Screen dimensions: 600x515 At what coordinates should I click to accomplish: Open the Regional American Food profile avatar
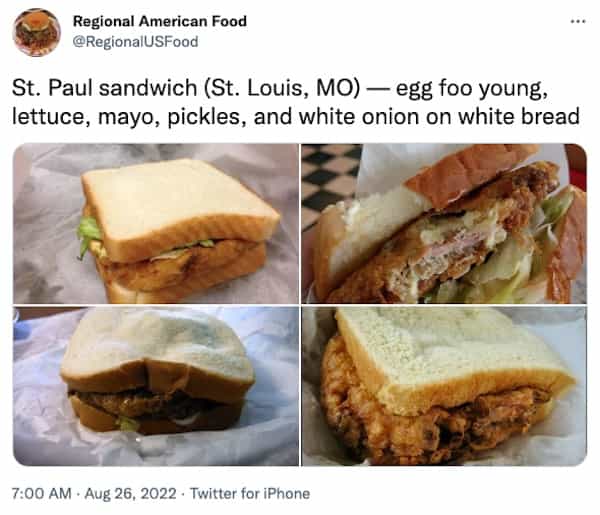36,33
